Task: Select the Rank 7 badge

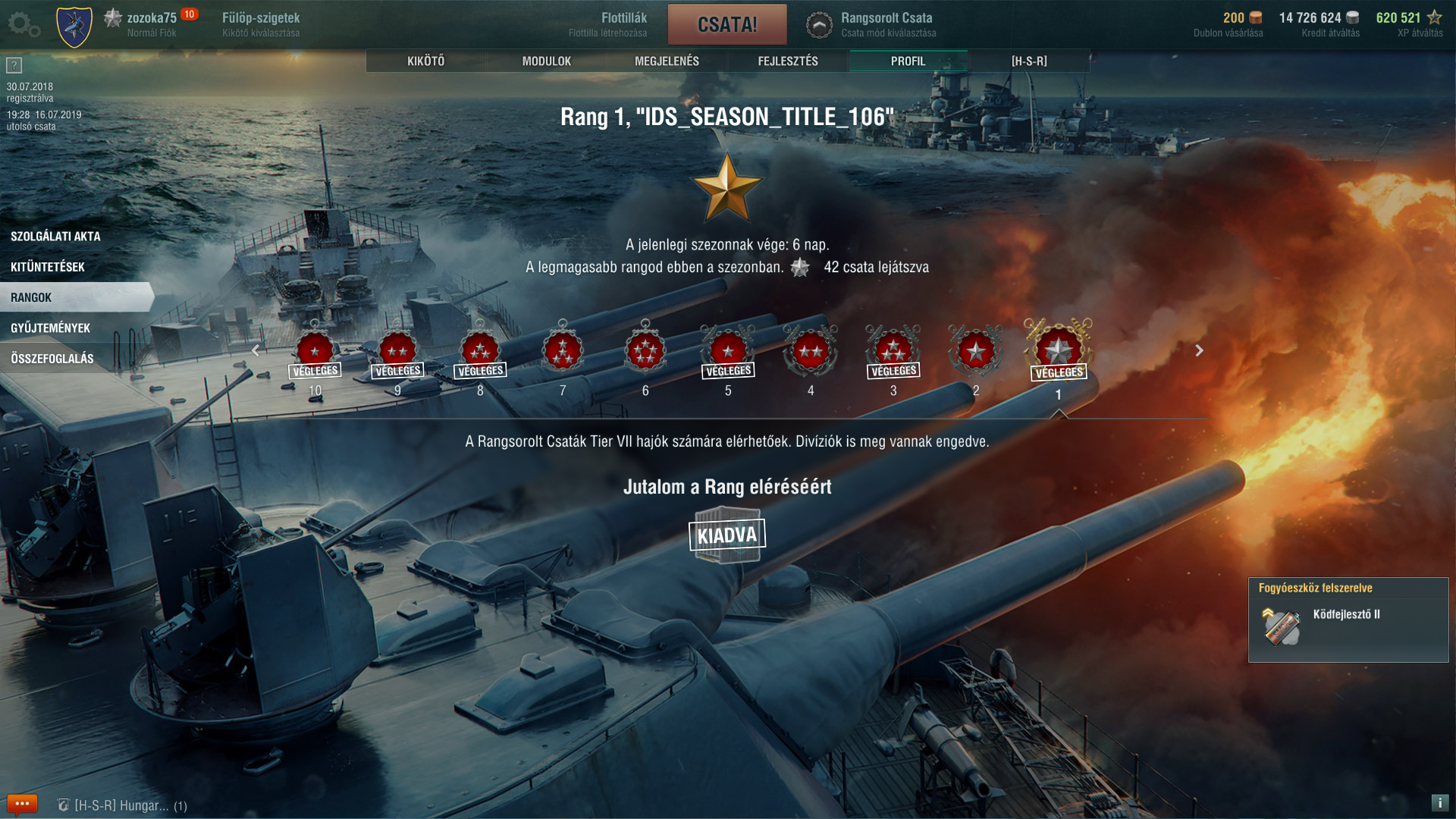Action: coord(563,350)
